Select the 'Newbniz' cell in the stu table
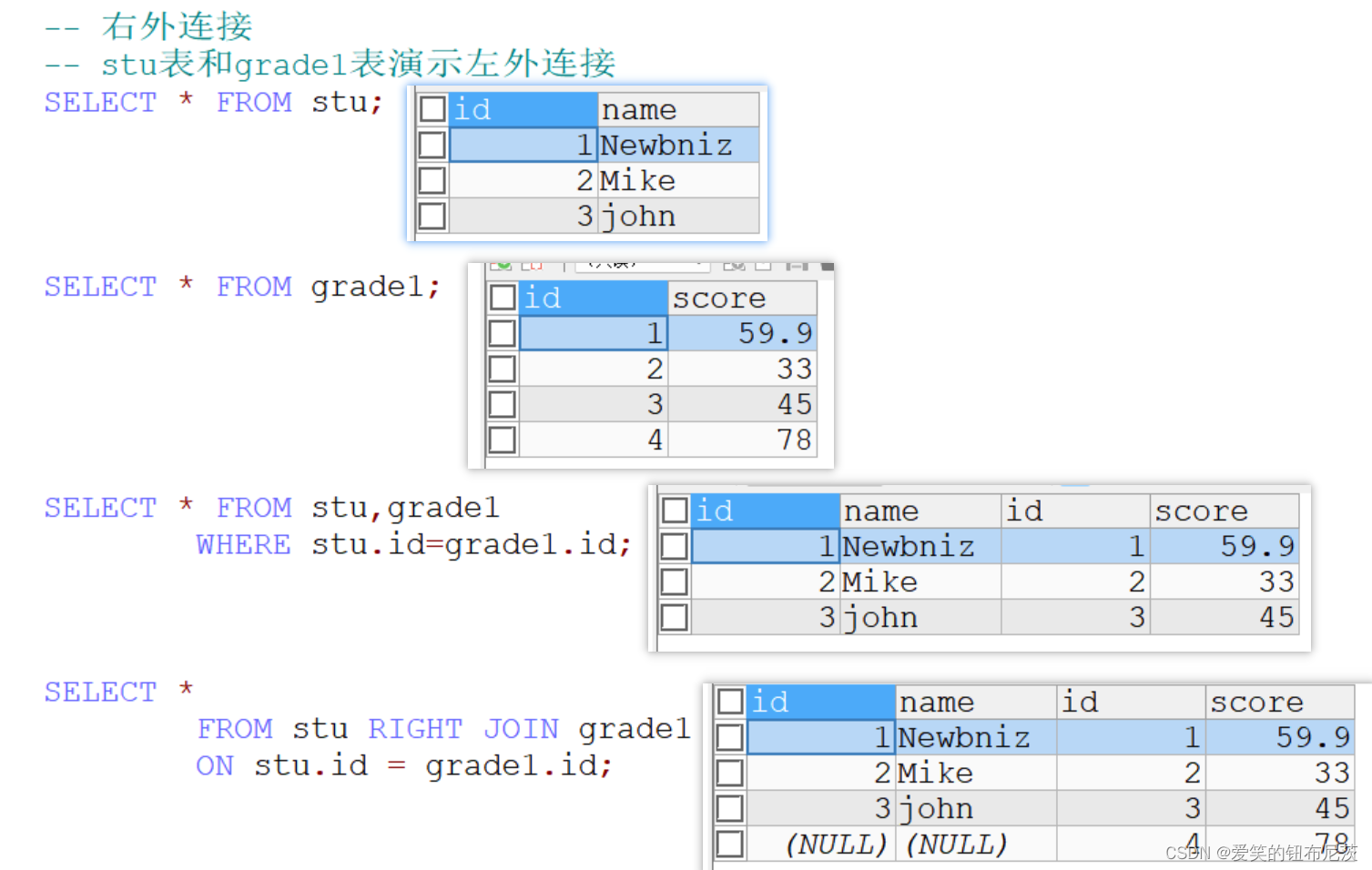Screen dimensions: 1372x870 click(x=678, y=145)
